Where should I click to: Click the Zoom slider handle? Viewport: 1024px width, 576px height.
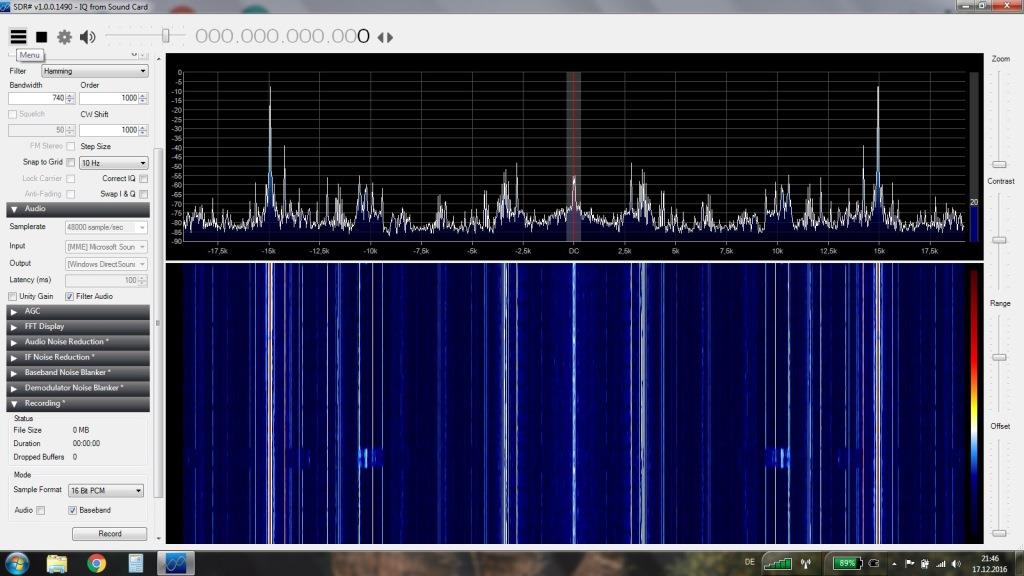click(x=998, y=164)
